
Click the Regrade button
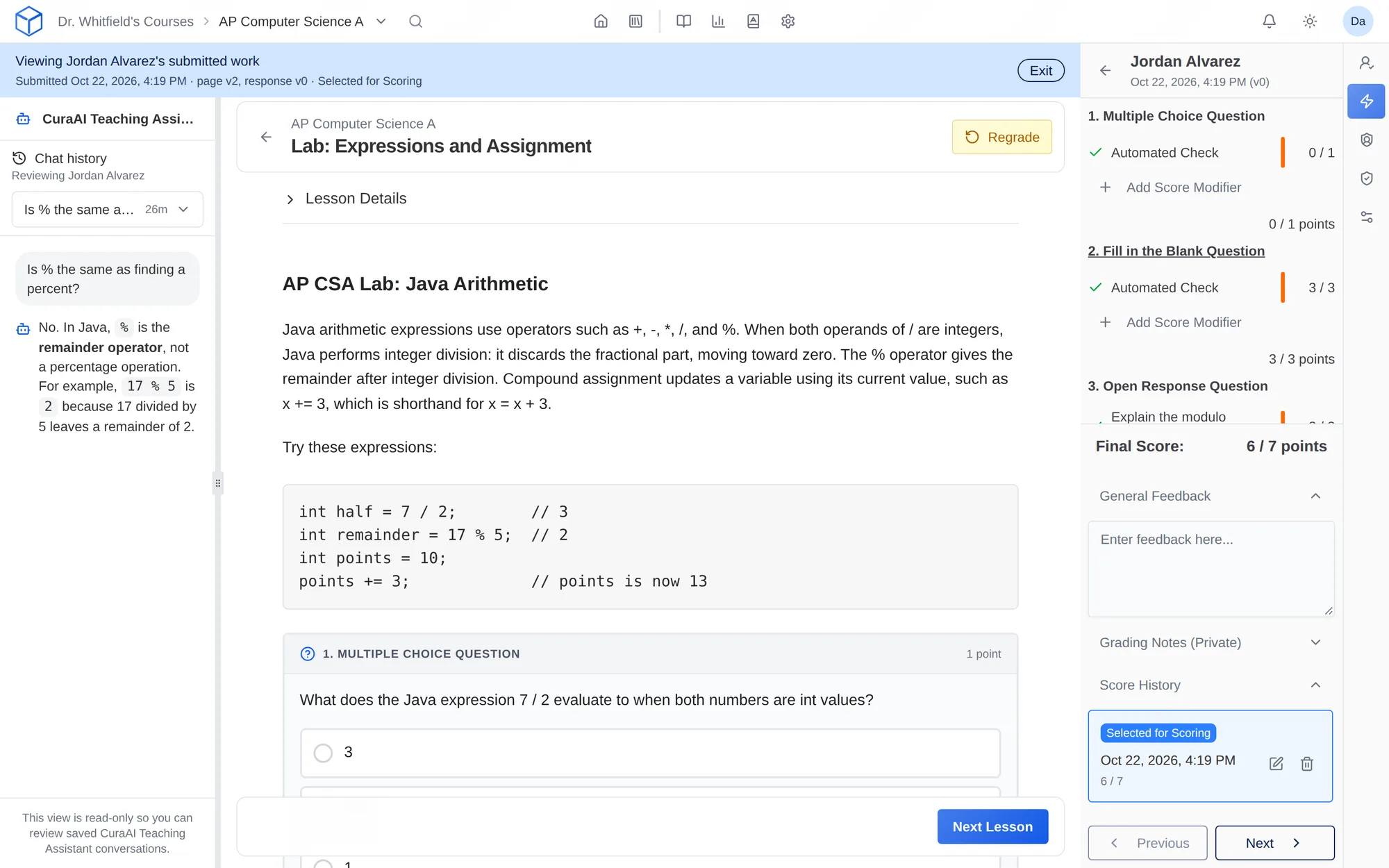point(1001,137)
